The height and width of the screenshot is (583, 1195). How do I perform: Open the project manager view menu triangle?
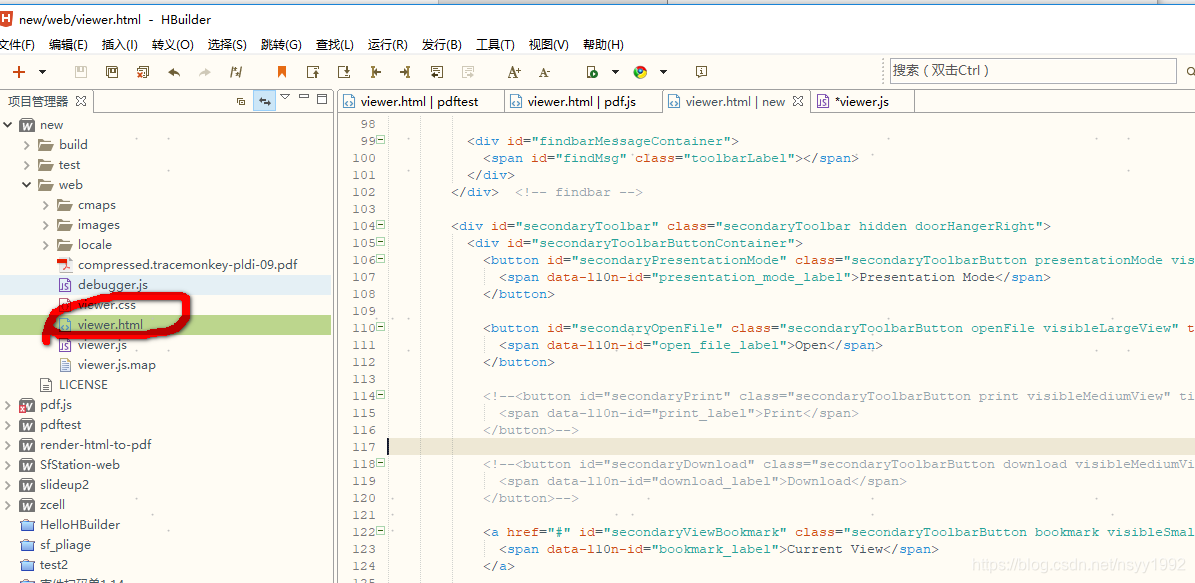click(x=285, y=97)
